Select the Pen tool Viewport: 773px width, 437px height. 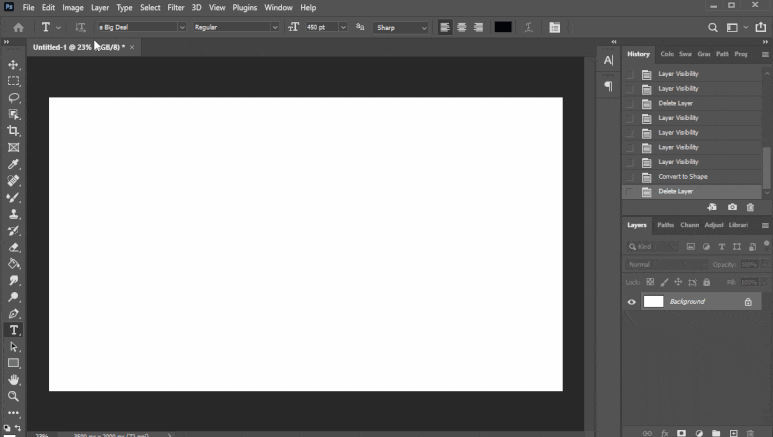(x=13, y=314)
